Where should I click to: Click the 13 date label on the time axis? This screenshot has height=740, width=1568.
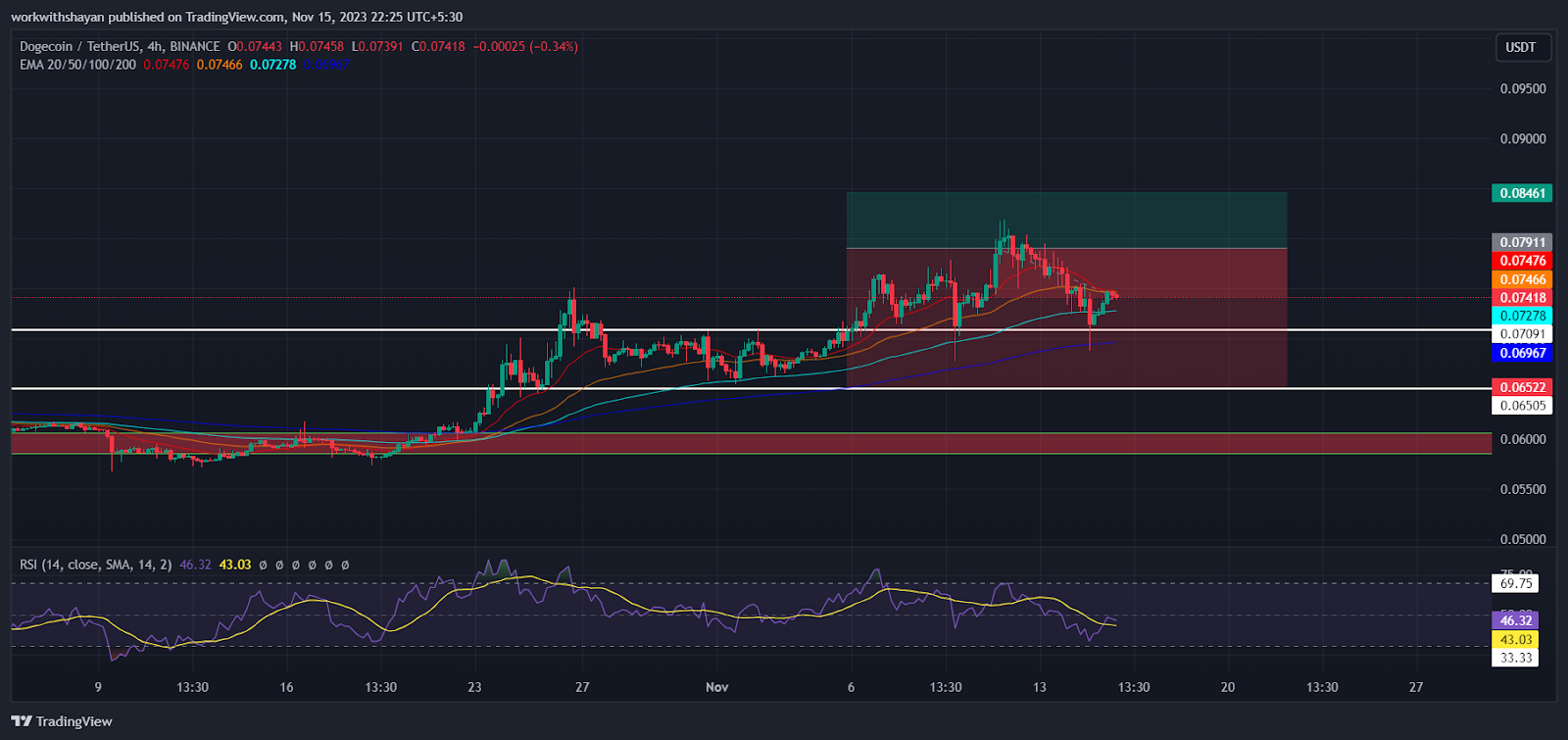pyautogui.click(x=1039, y=687)
